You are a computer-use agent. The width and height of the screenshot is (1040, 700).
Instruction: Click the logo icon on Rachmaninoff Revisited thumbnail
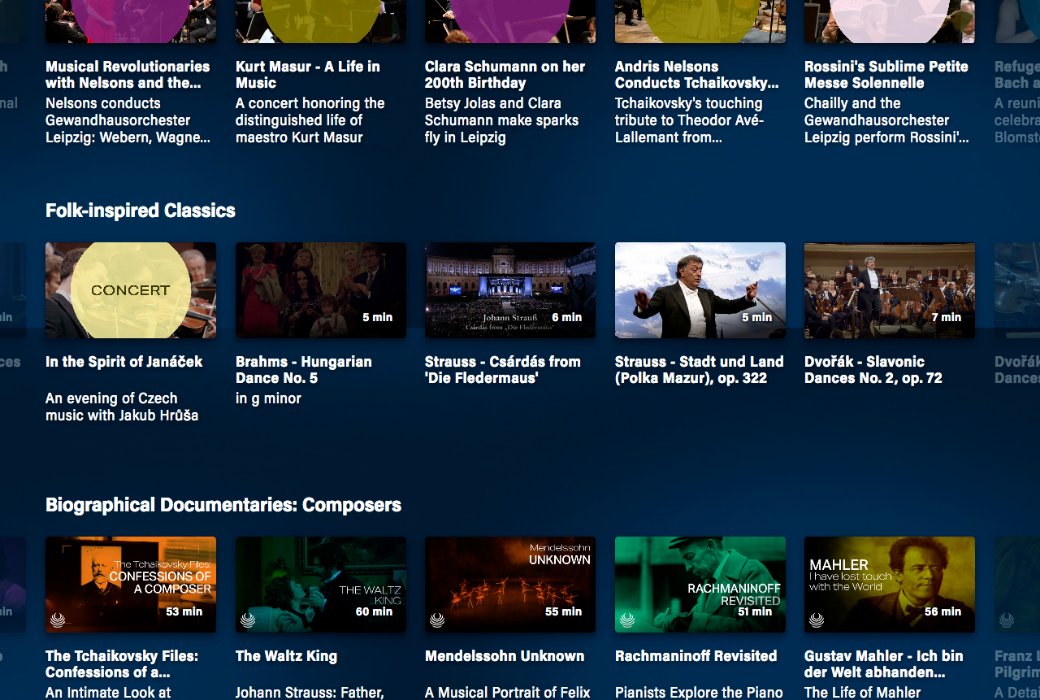pos(627,620)
